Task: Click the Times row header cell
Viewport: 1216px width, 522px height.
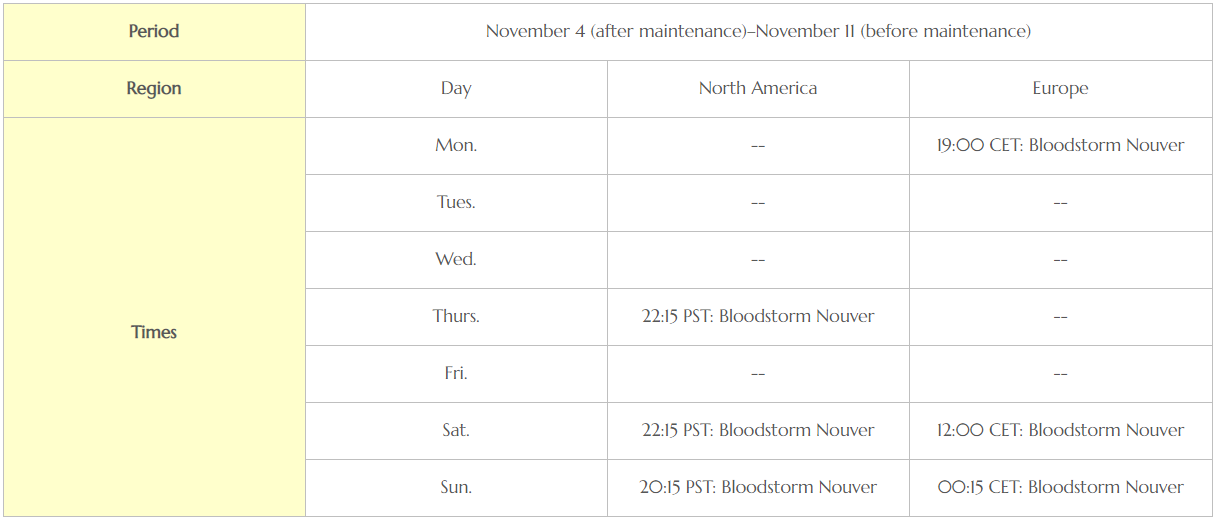Action: (154, 317)
